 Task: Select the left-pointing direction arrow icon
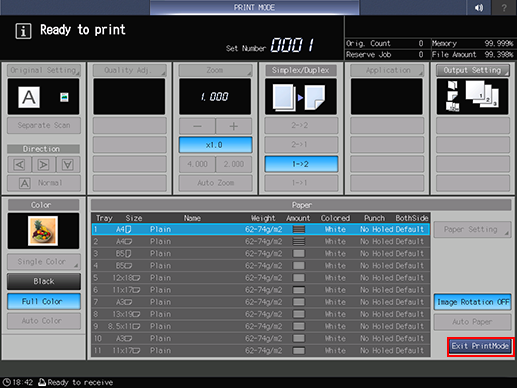click(19, 165)
